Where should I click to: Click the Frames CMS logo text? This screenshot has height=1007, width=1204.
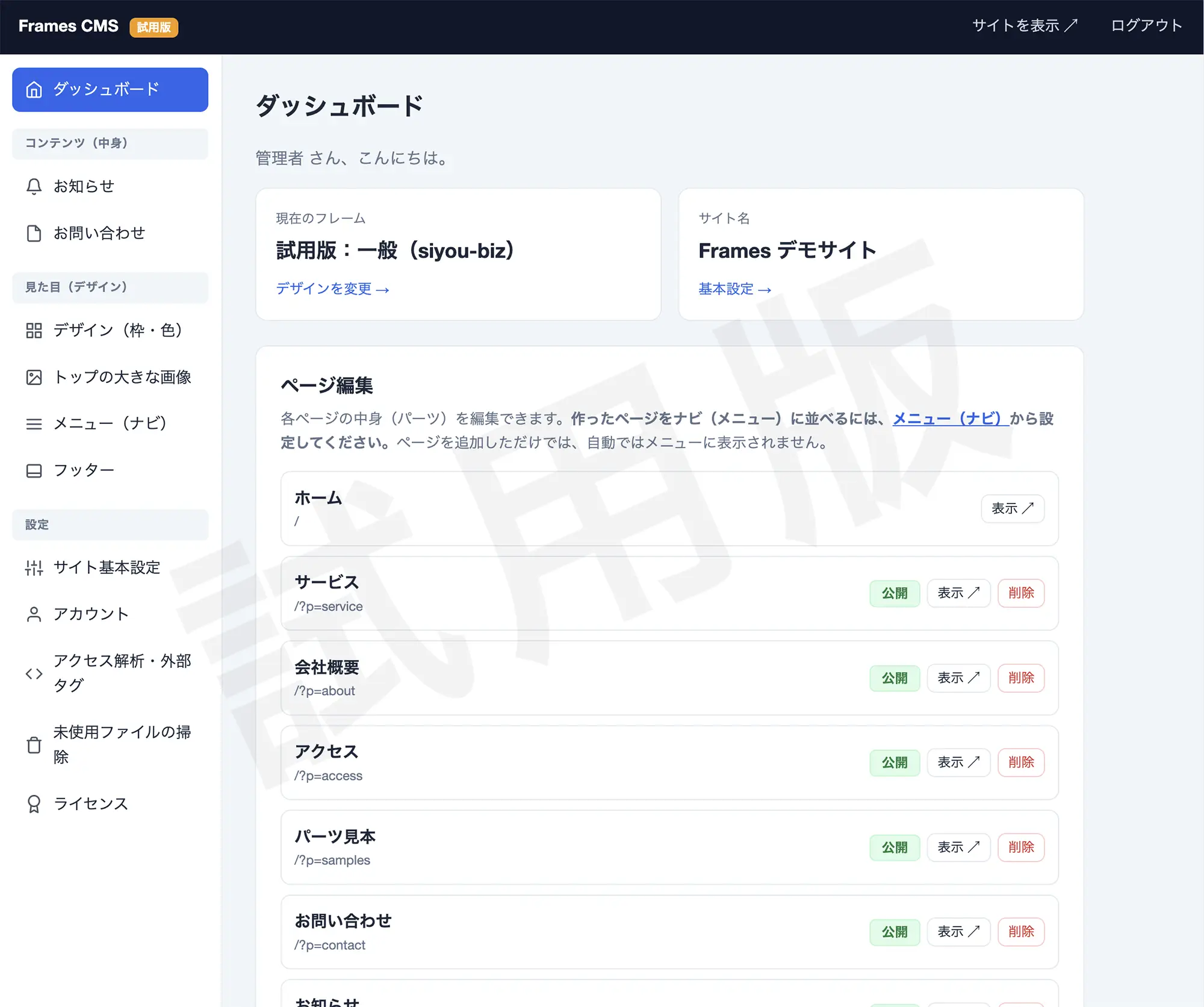coord(69,26)
